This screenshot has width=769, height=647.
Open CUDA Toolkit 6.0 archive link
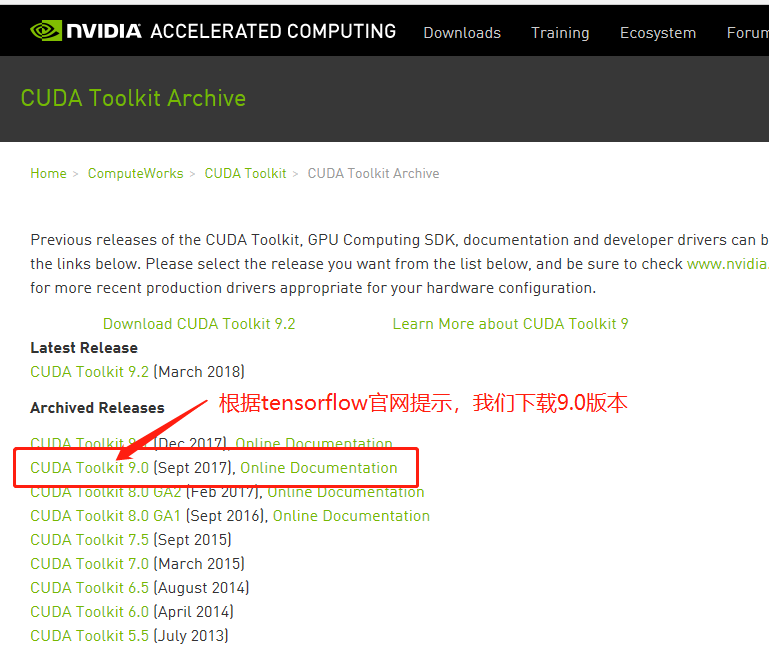89,612
